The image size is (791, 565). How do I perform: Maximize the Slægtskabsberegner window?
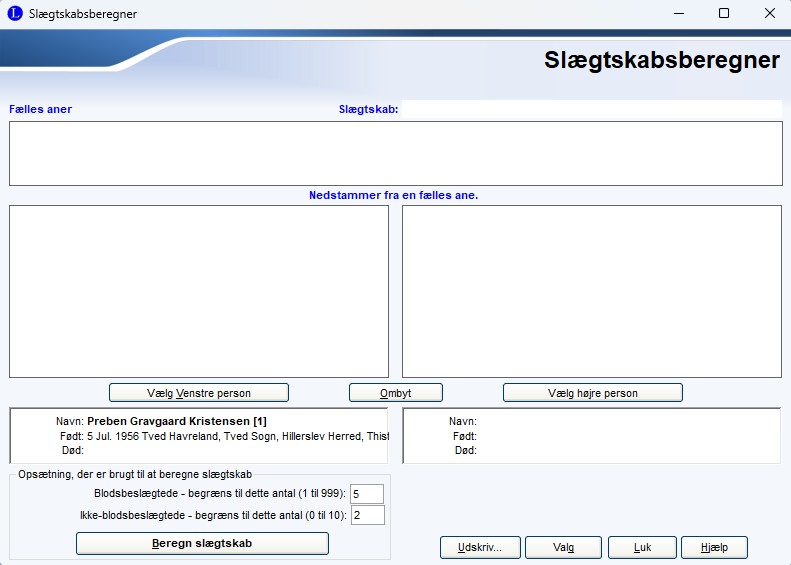pos(724,14)
